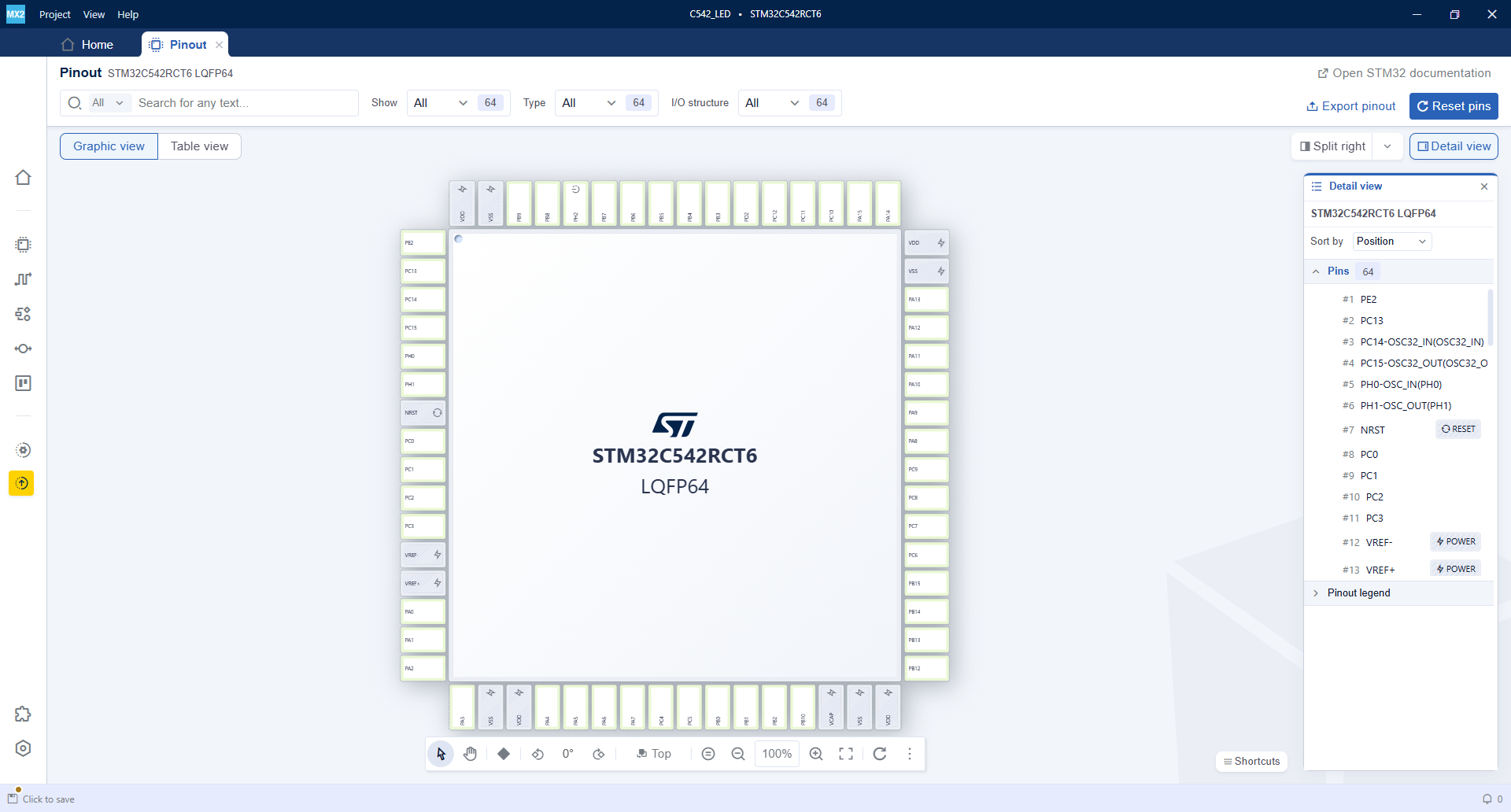Open the Sort by Position dropdown

[1392, 242]
